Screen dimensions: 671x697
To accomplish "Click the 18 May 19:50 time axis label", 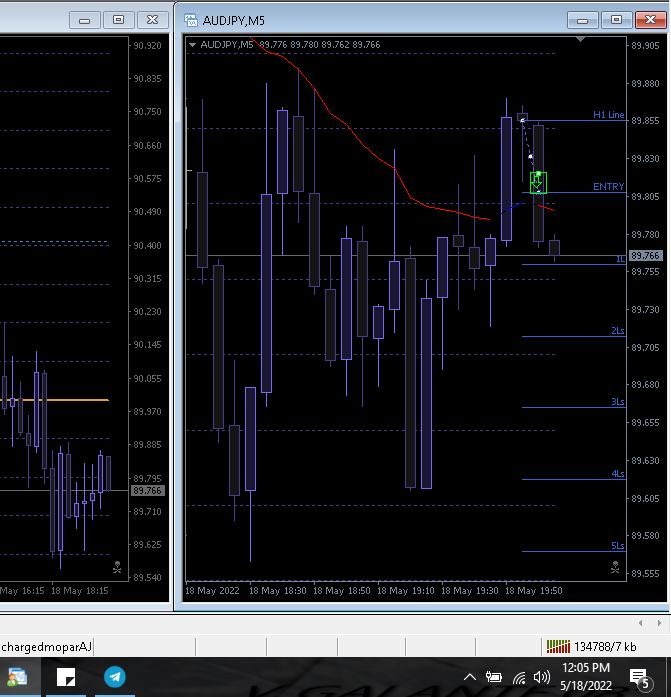I will click(534, 591).
